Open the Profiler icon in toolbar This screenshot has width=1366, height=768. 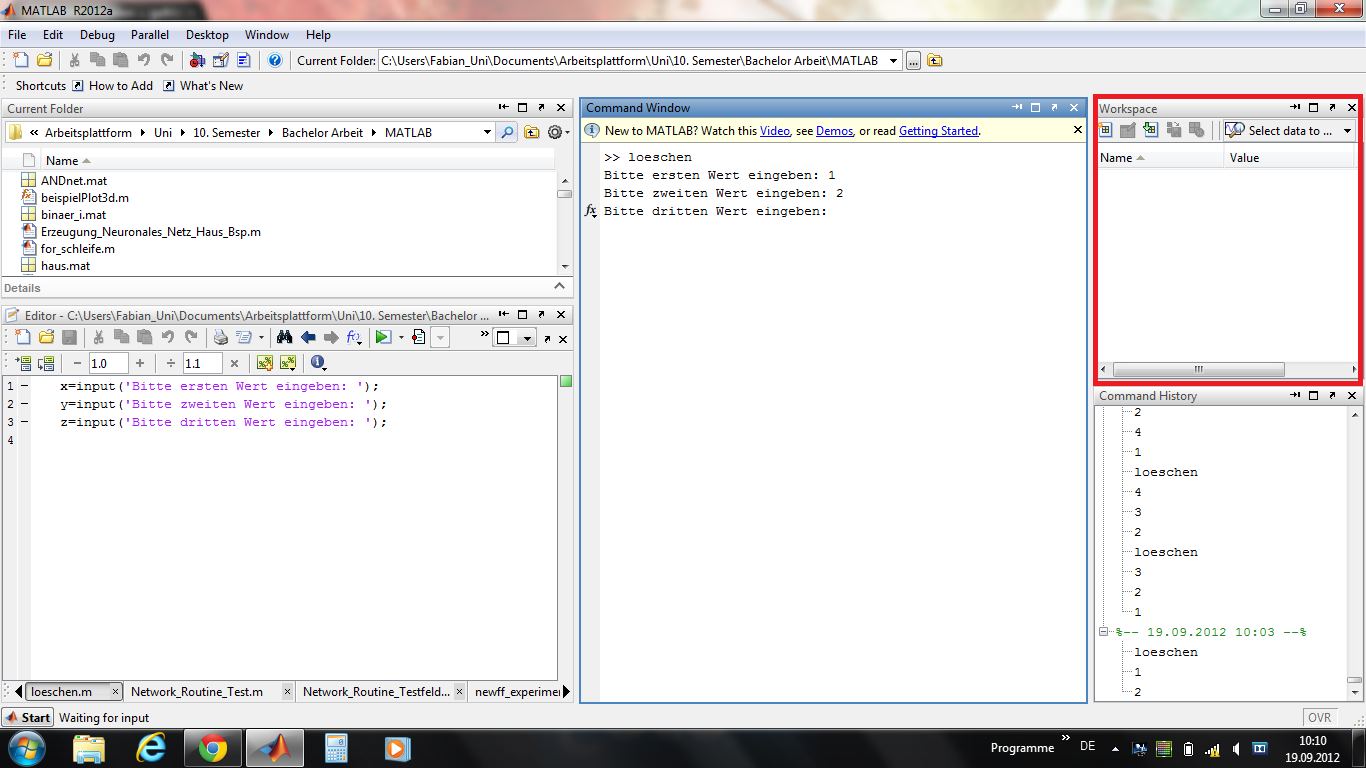tap(243, 61)
